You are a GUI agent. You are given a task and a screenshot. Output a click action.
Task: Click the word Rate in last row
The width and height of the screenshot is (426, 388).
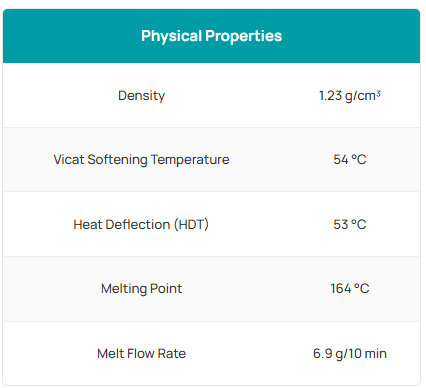[x=172, y=353]
